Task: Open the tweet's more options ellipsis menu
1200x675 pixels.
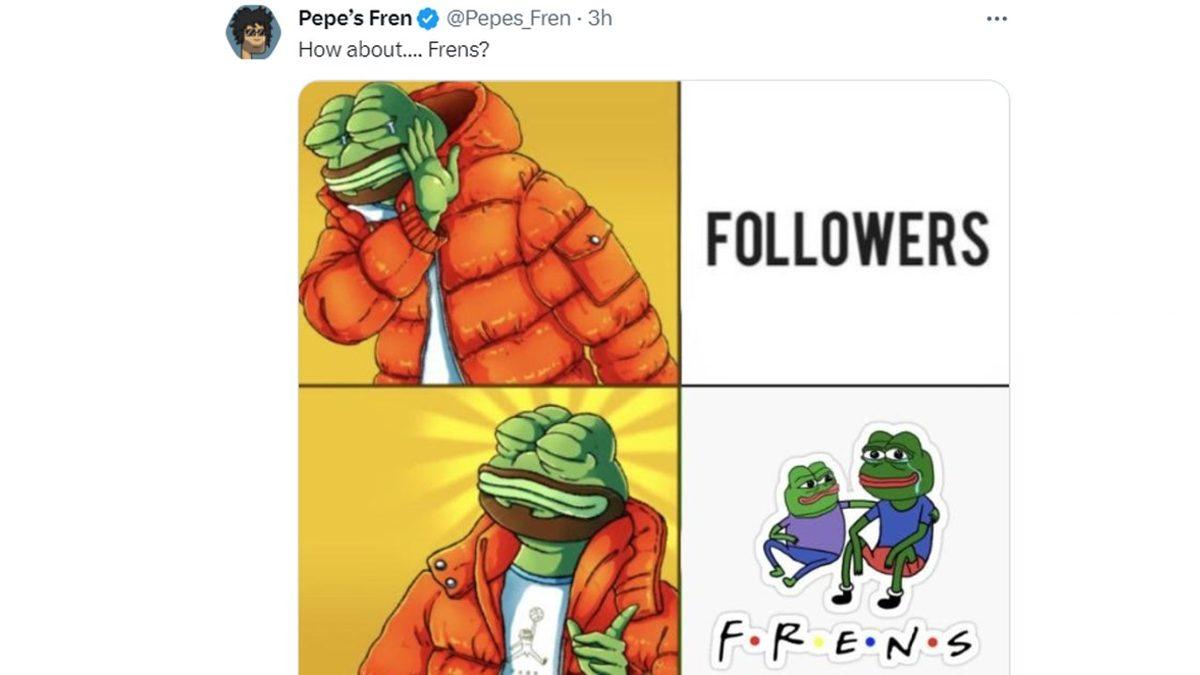Action: [x=996, y=19]
